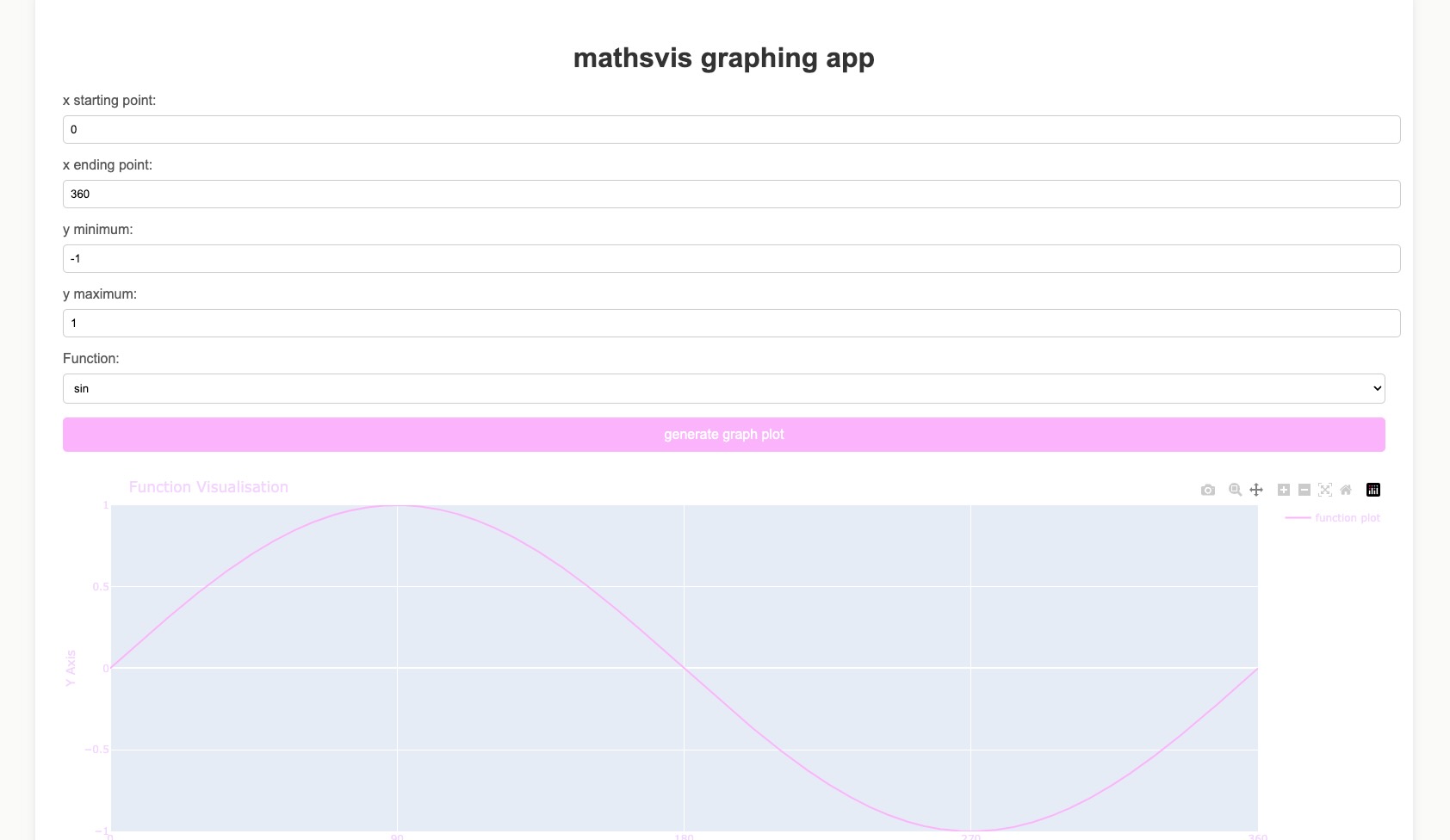Select the x starting point field
This screenshot has height=840, width=1450.
(x=723, y=129)
